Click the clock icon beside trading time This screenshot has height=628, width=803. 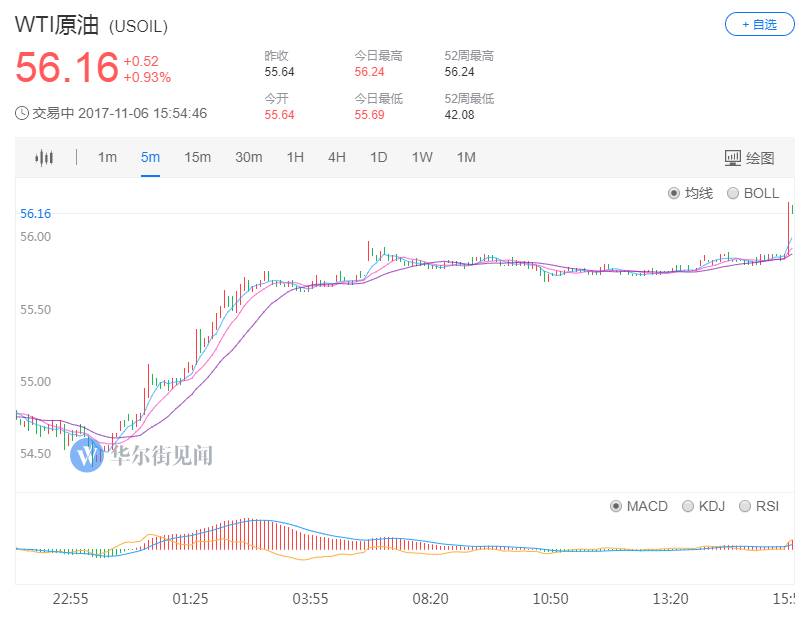tap(22, 113)
